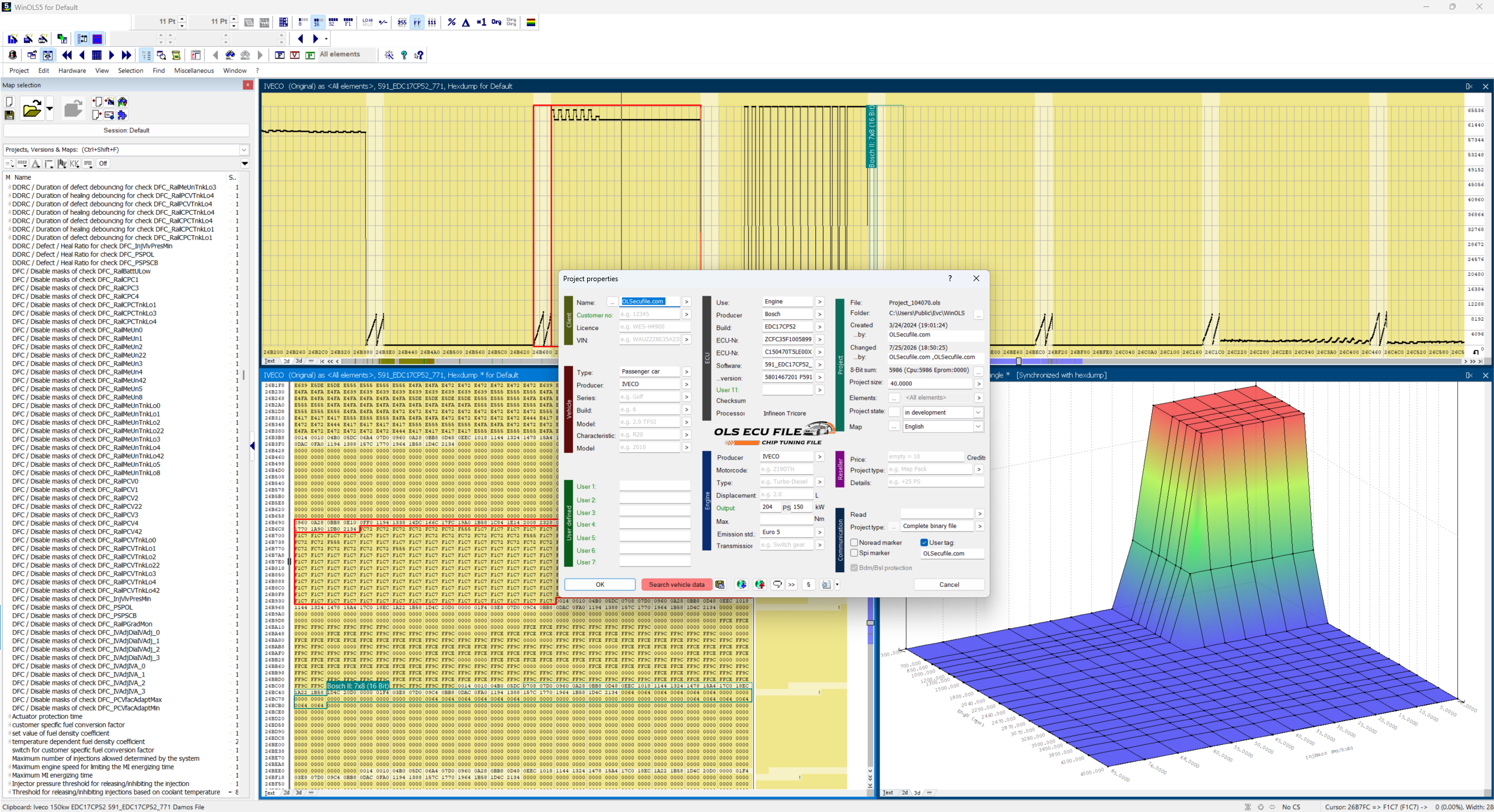Jump to last map with double-right arrows
This screenshot has width=1494, height=812.
[127, 55]
